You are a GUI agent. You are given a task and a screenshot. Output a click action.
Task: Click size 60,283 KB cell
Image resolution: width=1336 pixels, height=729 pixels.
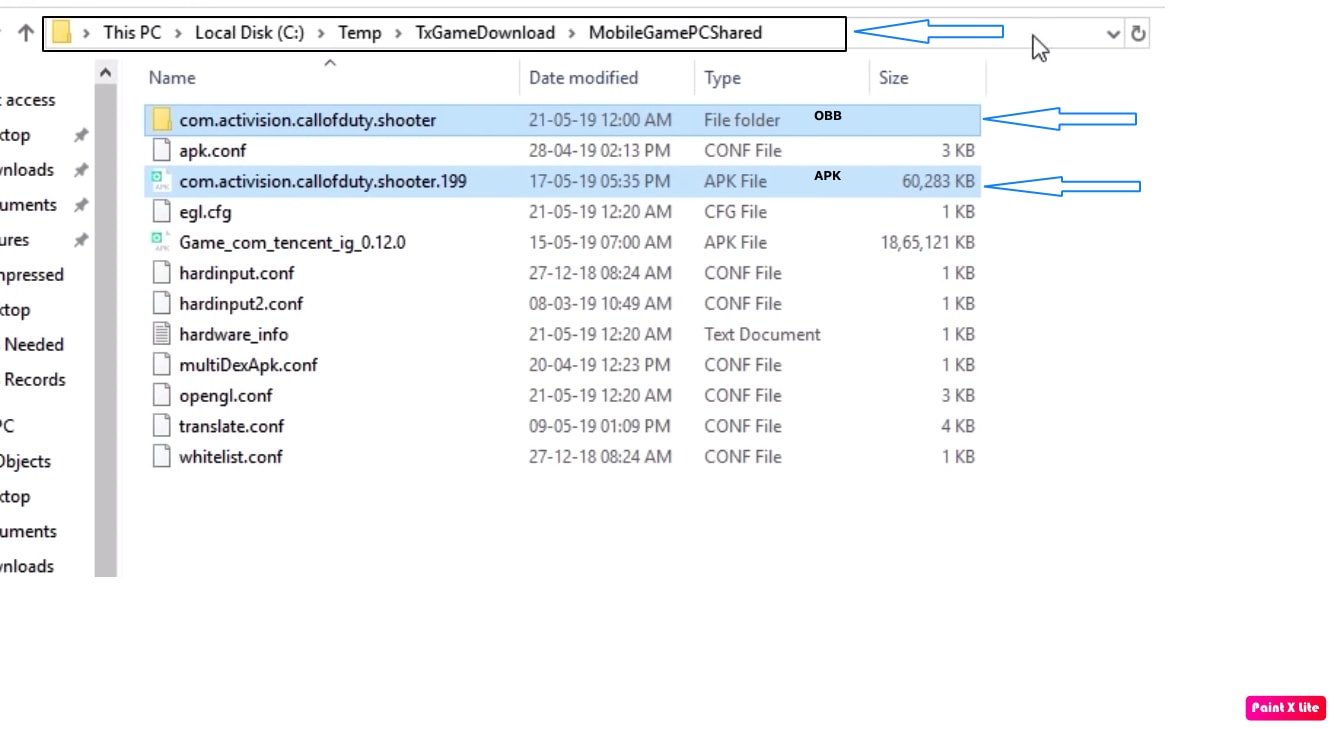tap(938, 182)
